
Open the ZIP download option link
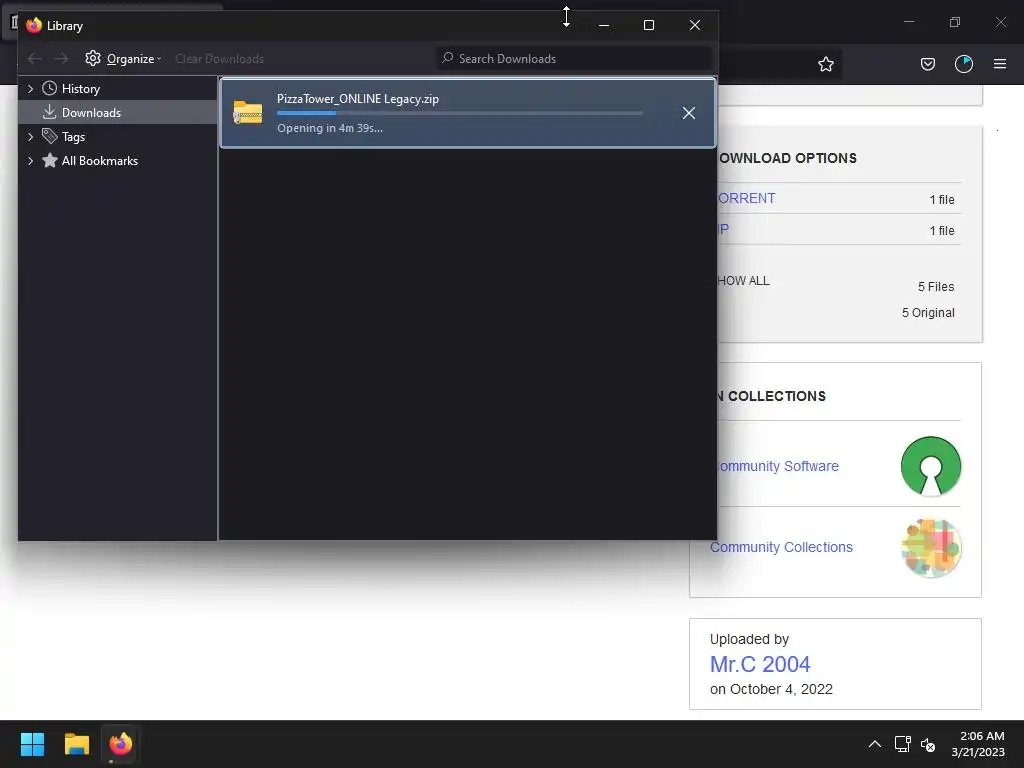724,229
